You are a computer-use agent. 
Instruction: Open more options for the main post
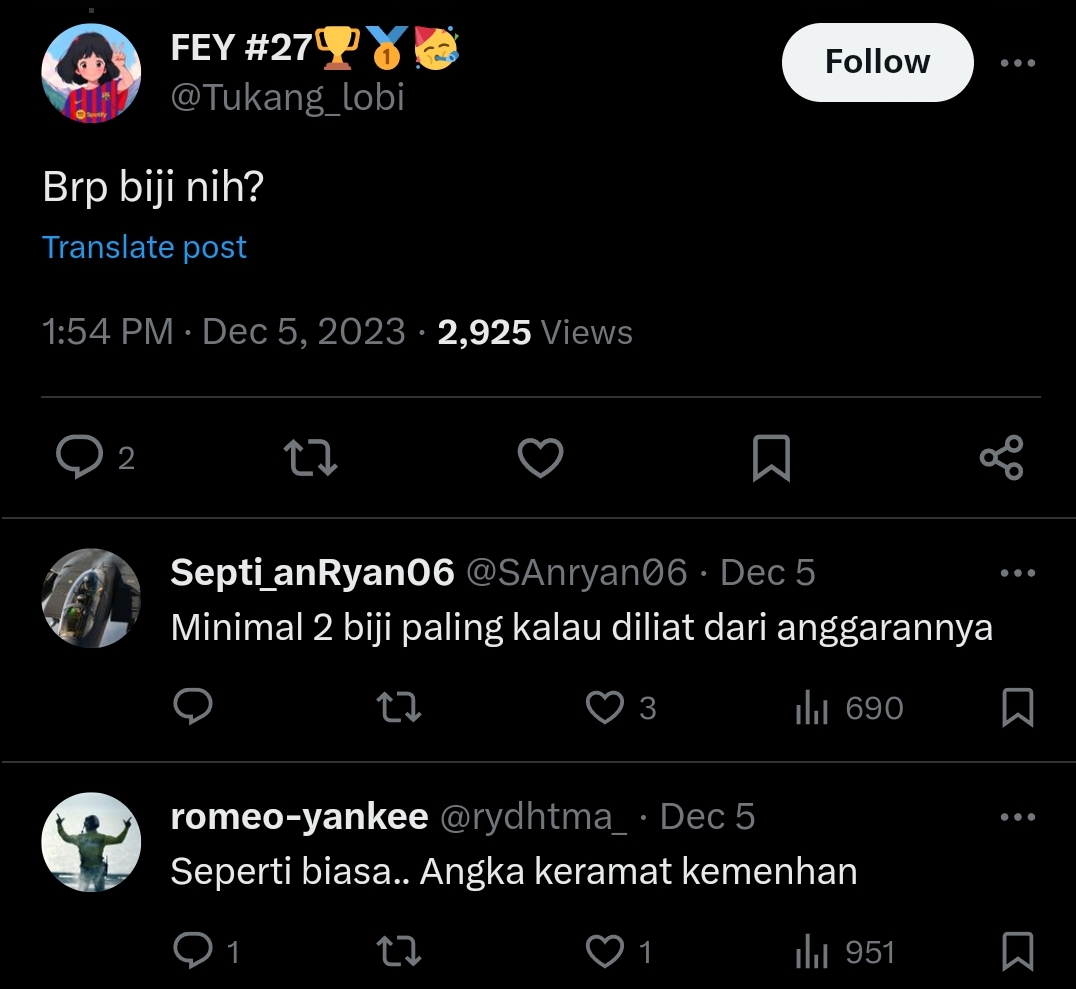coord(1018,63)
